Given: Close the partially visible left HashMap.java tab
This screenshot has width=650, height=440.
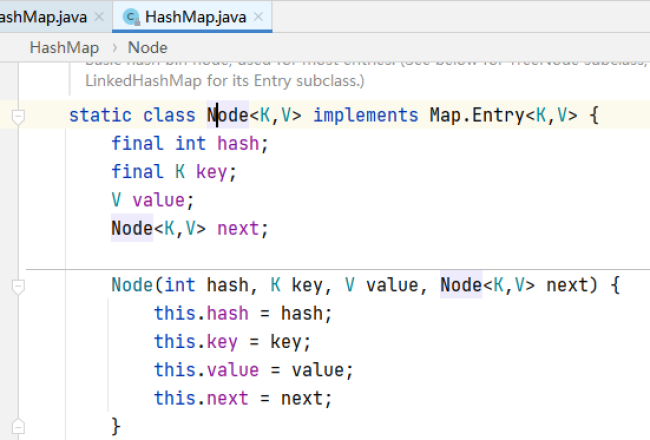Looking at the screenshot, I should click(99, 17).
